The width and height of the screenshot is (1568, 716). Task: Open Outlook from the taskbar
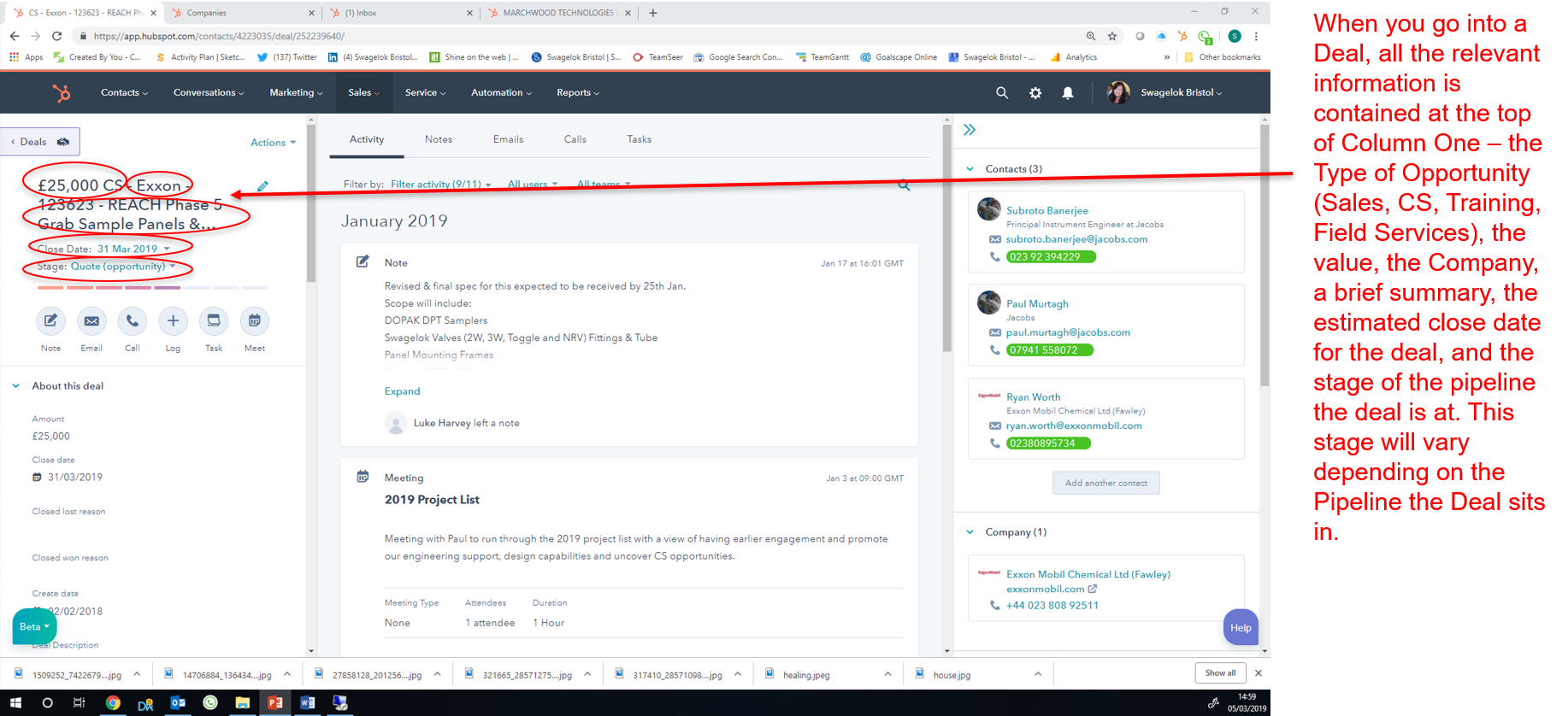[178, 702]
